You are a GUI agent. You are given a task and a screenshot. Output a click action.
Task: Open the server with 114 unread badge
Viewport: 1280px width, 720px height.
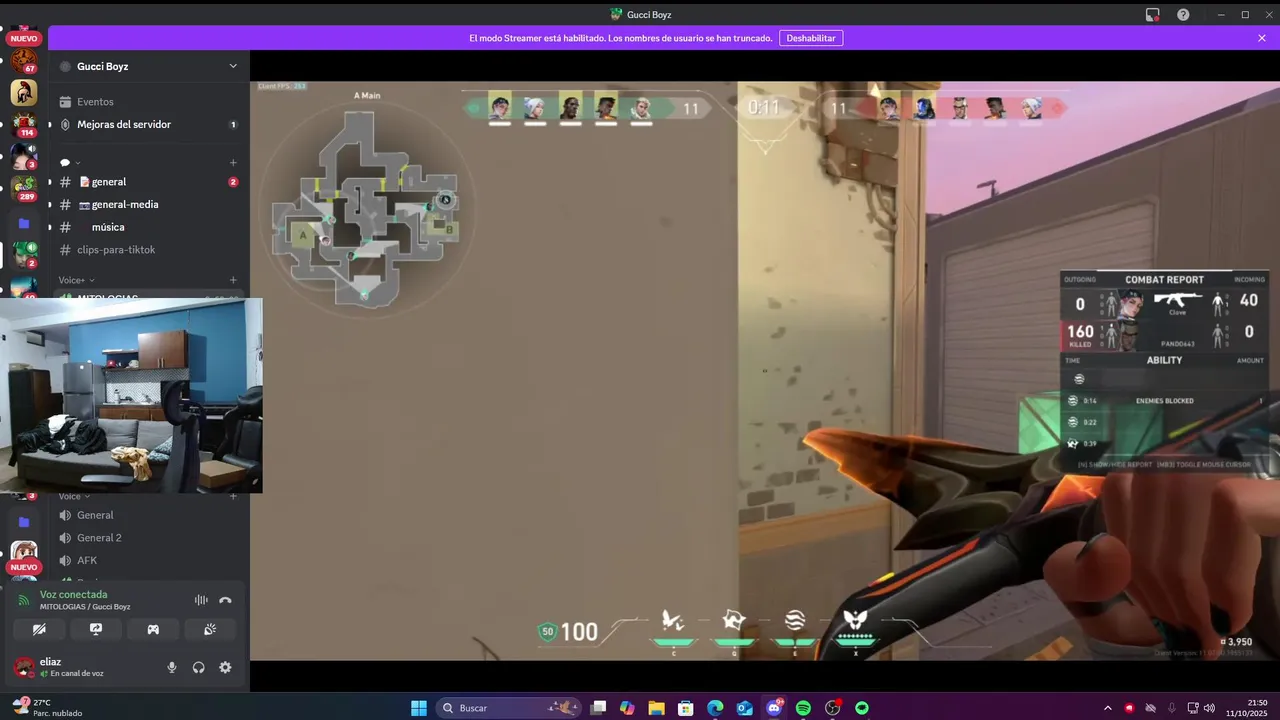point(24,125)
